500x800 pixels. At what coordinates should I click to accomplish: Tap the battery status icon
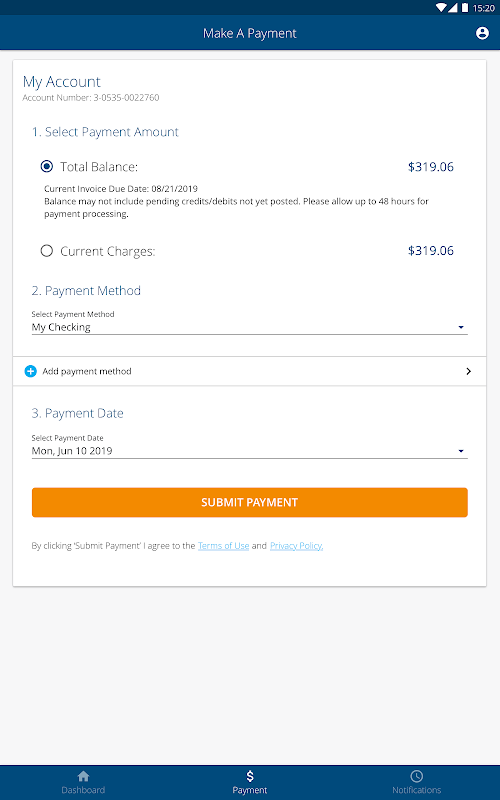(465, 8)
